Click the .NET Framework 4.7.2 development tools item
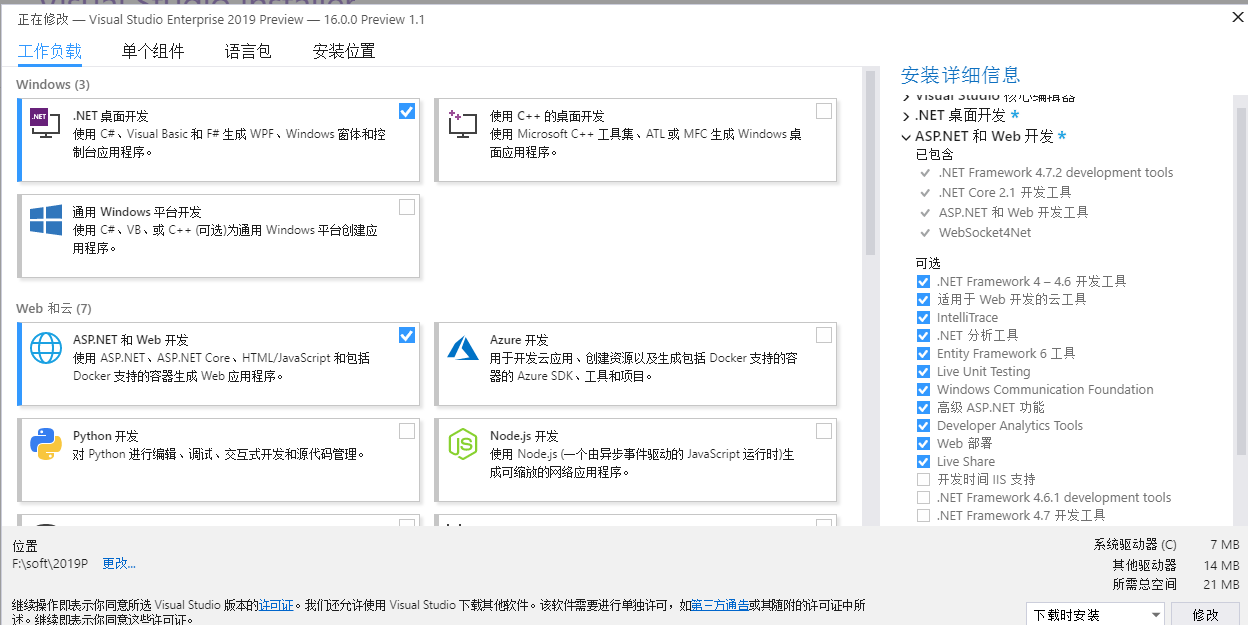This screenshot has width=1248, height=625. click(x=1056, y=173)
